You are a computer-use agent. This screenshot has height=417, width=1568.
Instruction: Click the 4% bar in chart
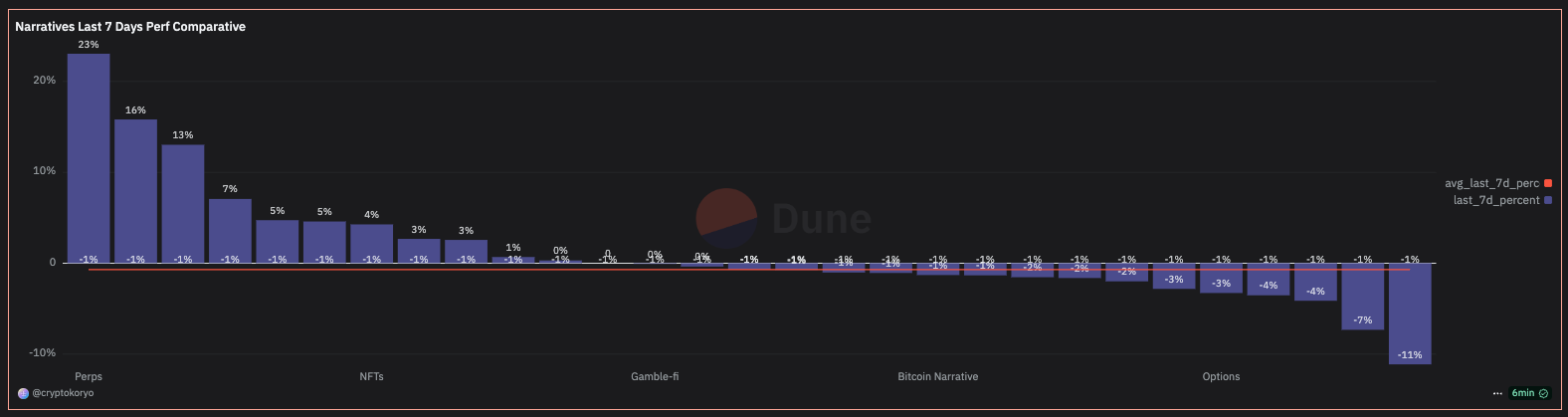(x=371, y=243)
